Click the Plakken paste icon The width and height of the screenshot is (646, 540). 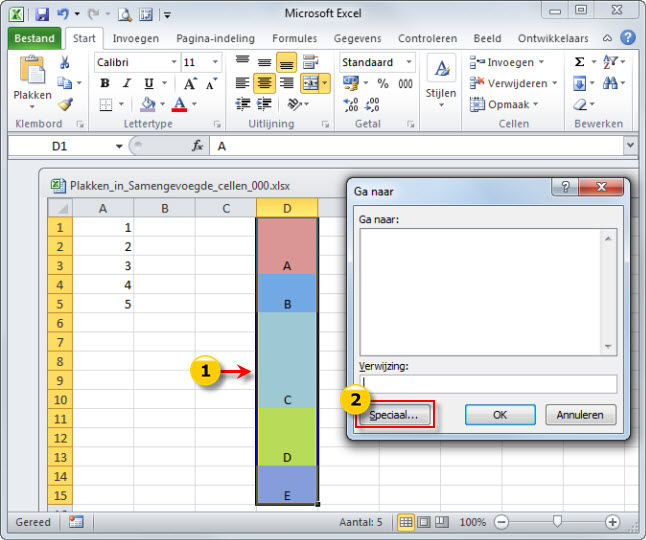tap(32, 70)
